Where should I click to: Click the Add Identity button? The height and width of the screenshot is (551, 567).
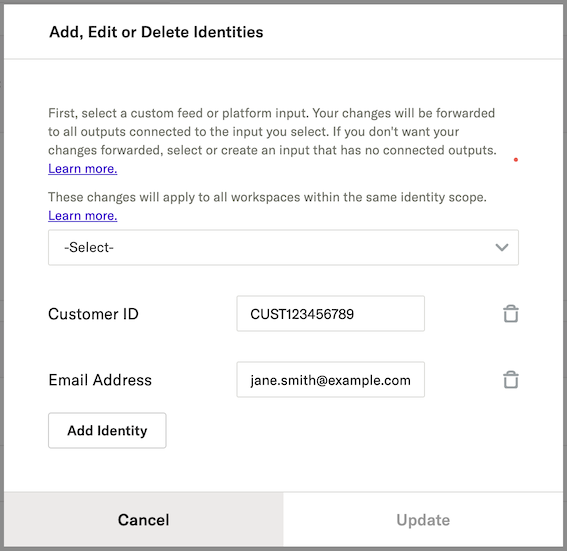point(107,430)
